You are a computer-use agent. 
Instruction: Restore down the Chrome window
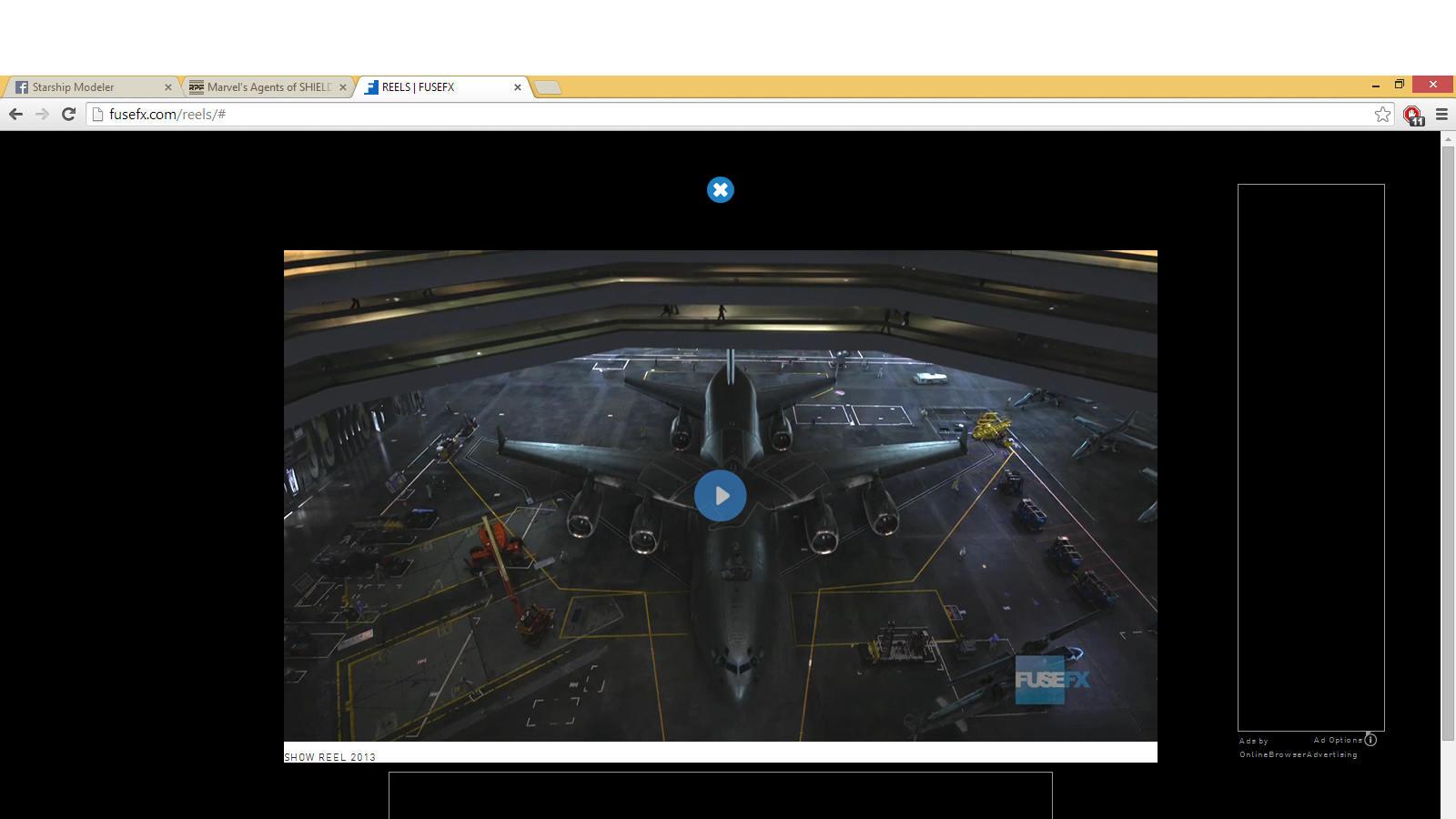pyautogui.click(x=1400, y=85)
